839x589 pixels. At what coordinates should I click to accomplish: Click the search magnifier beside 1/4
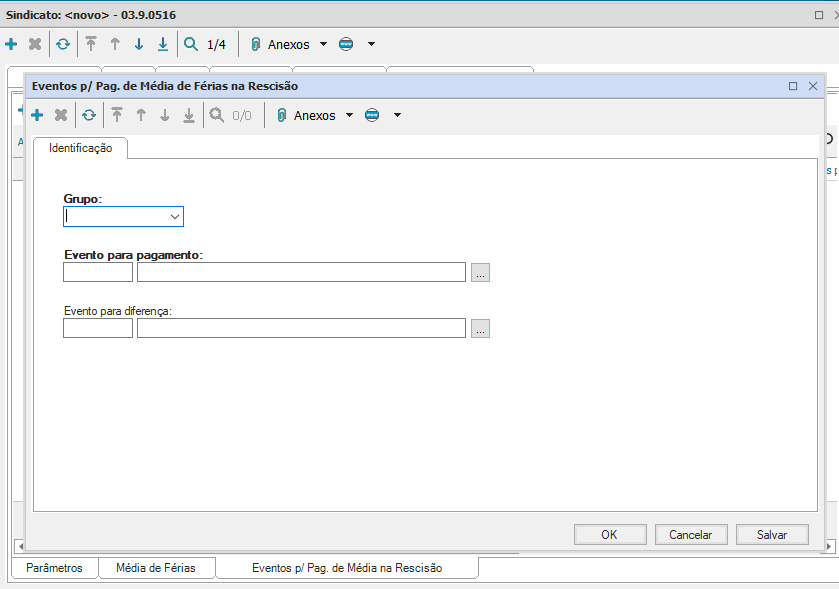click(x=191, y=45)
